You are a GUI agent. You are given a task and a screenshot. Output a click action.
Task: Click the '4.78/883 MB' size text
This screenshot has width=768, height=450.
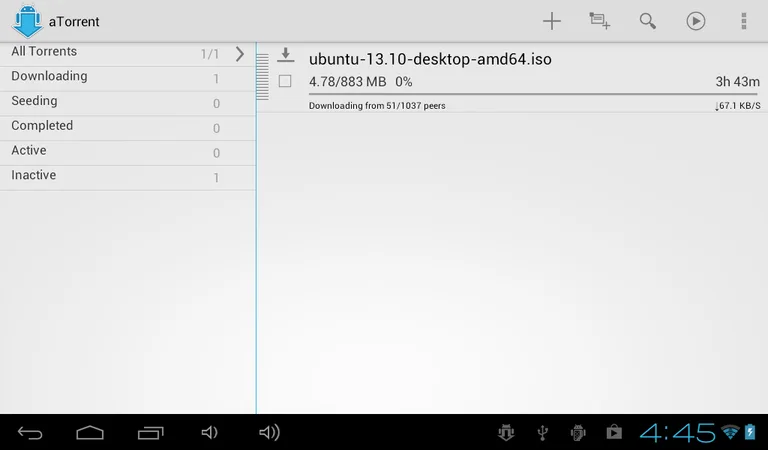(x=347, y=82)
